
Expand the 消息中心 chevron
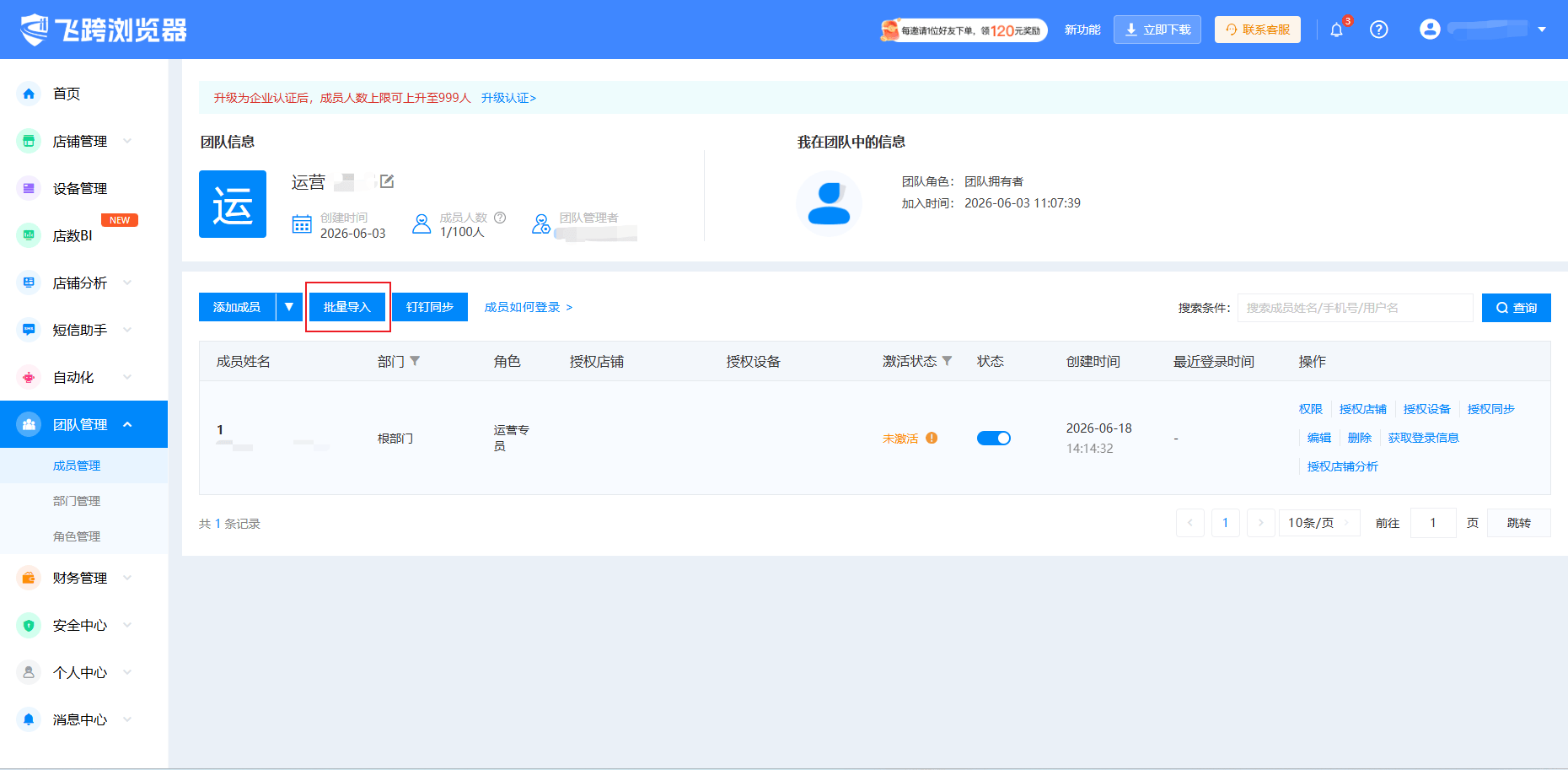127,719
